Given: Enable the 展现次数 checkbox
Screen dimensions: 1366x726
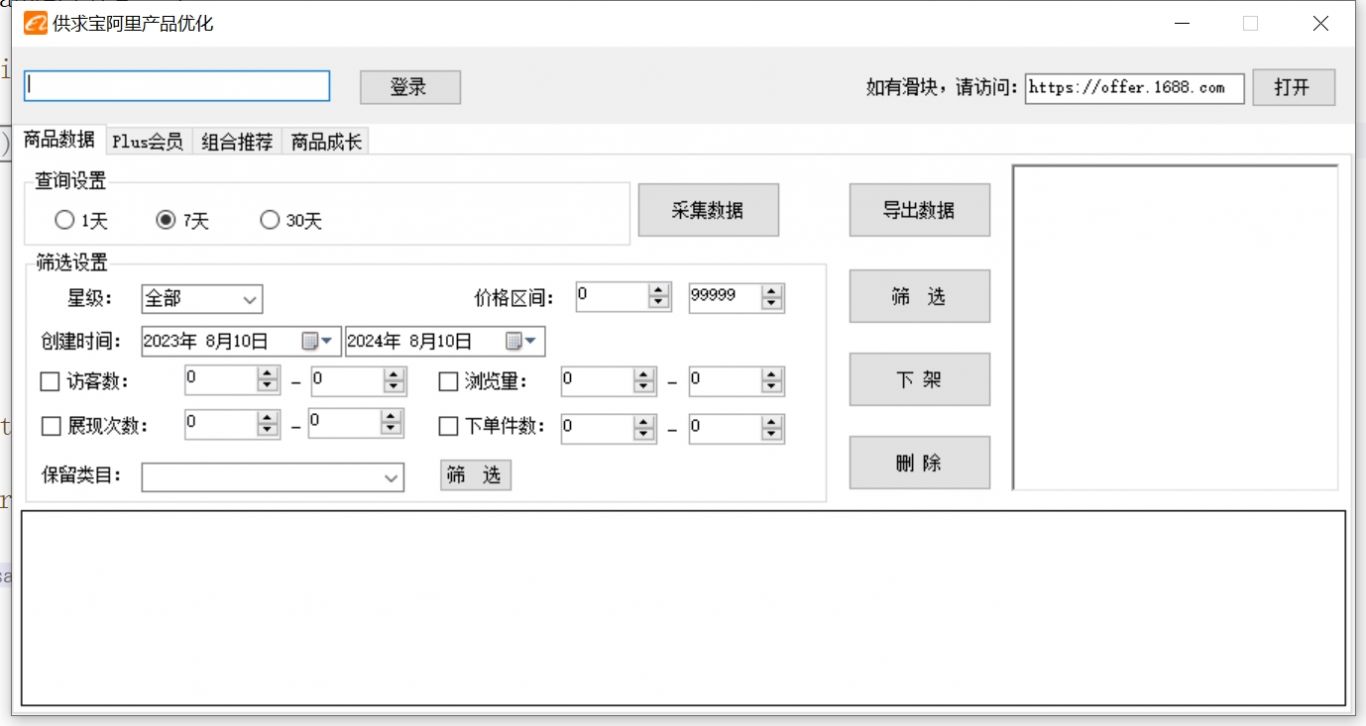Looking at the screenshot, I should tap(51, 426).
